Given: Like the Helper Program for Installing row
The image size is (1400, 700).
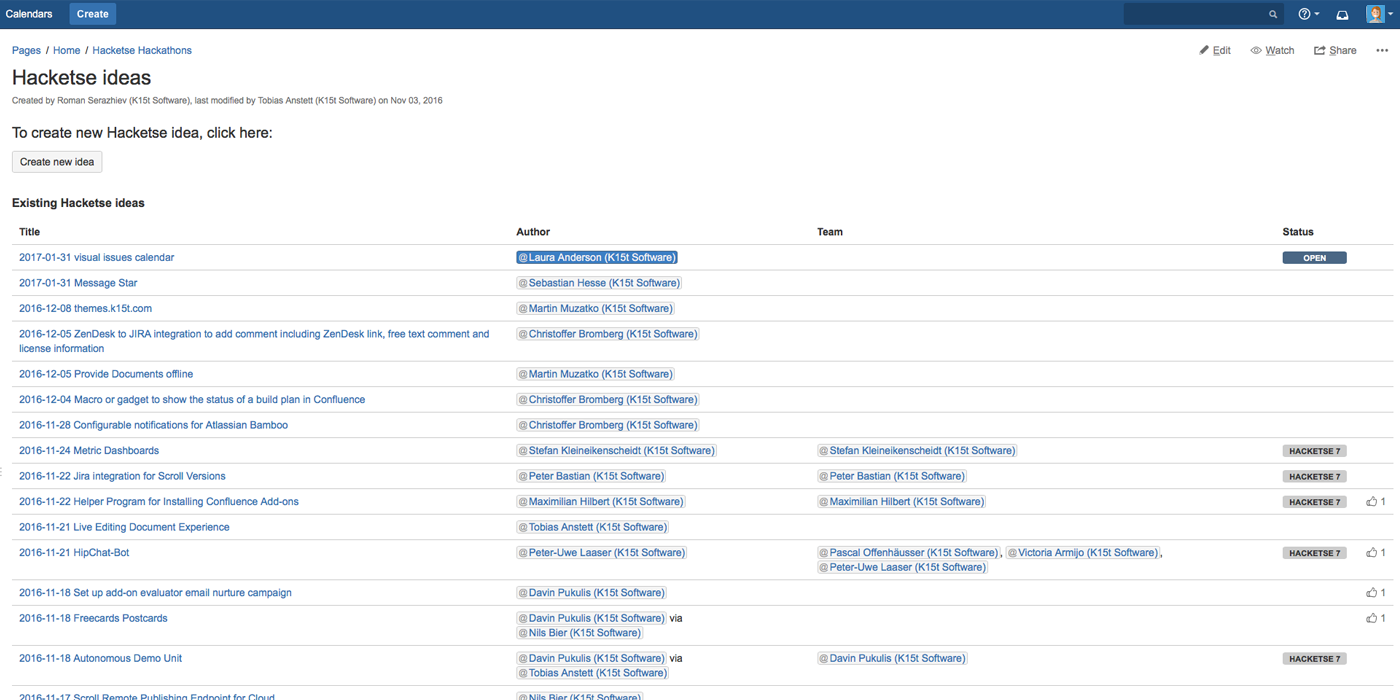Looking at the screenshot, I should tap(1375, 502).
